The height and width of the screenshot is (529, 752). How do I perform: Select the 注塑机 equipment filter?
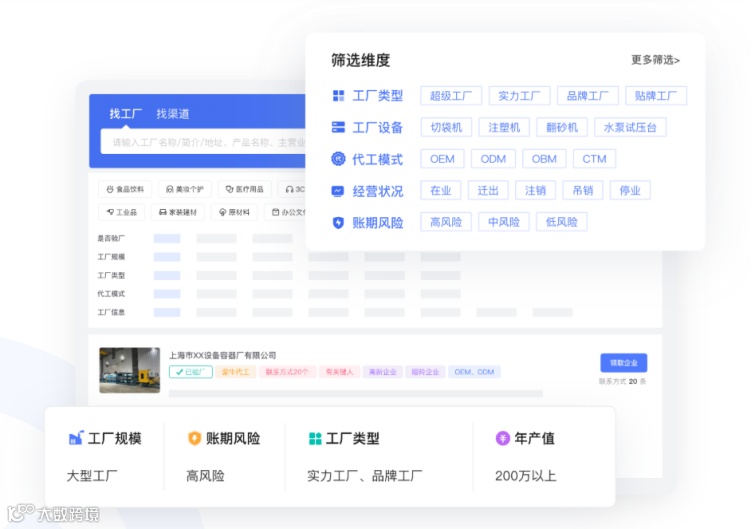pos(504,127)
